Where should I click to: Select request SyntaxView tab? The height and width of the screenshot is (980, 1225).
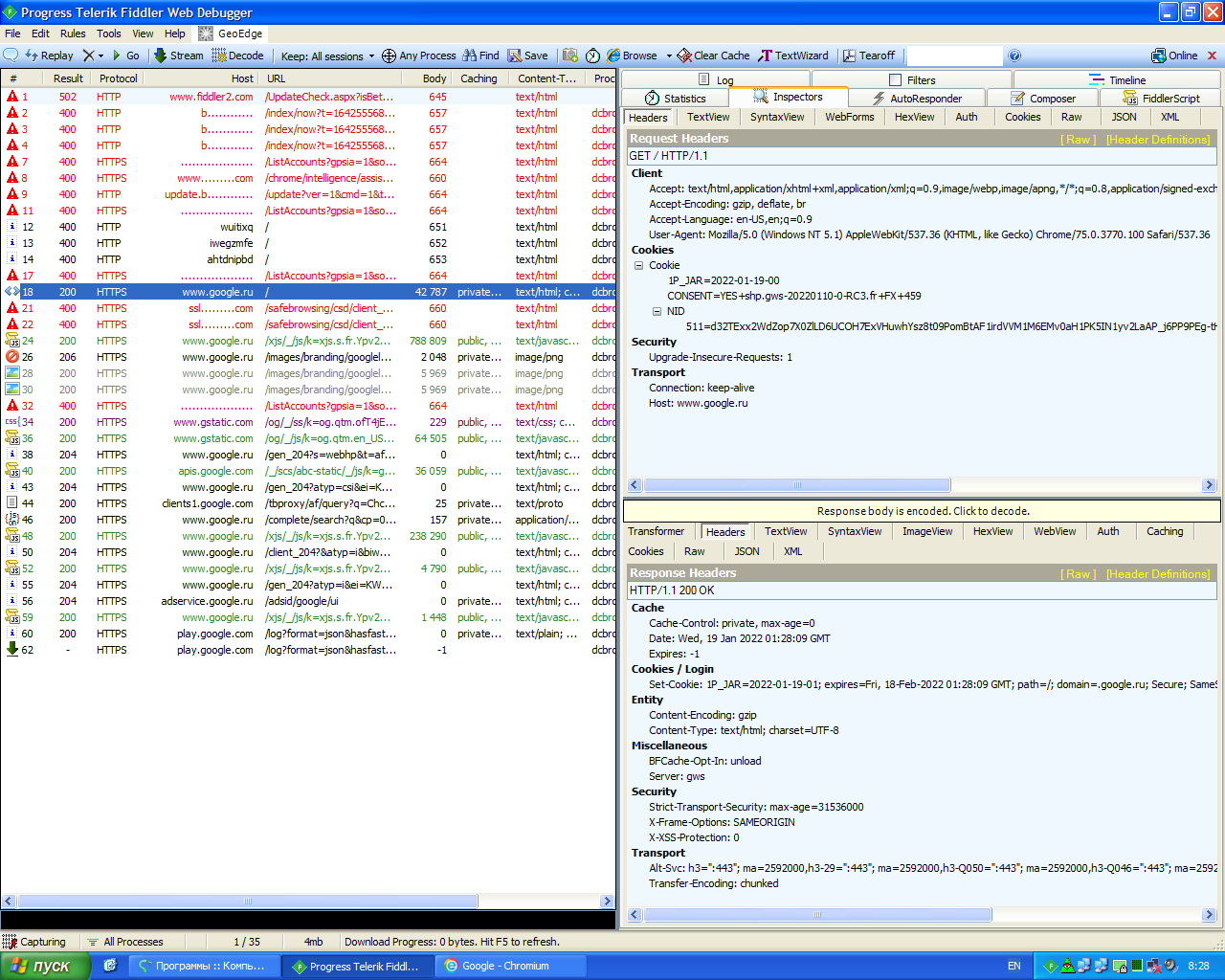[x=777, y=117]
